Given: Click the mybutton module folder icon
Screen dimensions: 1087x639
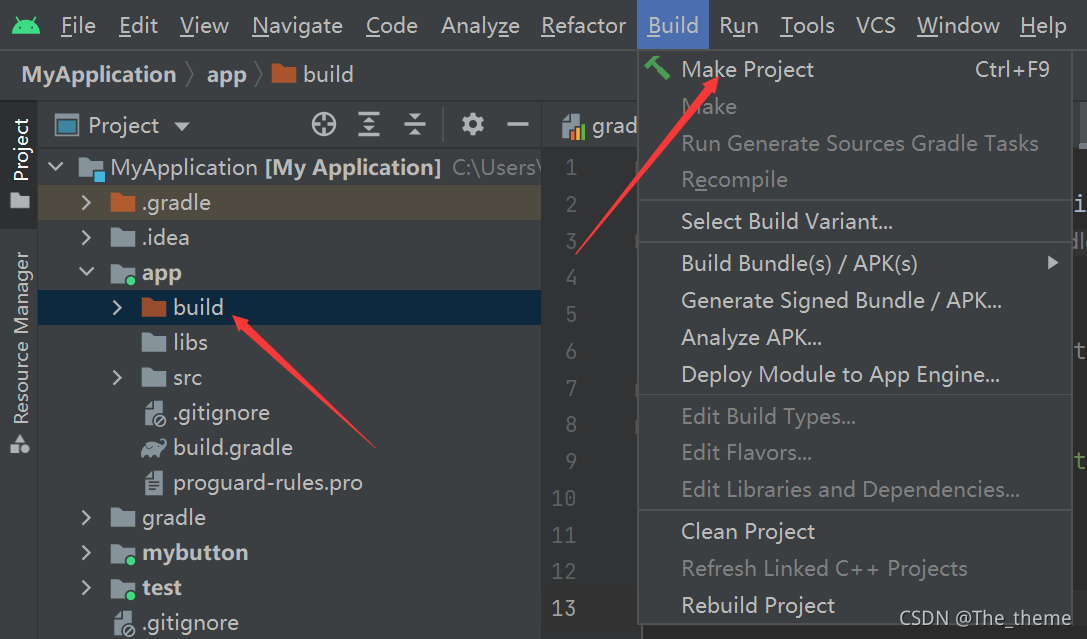Looking at the screenshot, I should (x=123, y=554).
